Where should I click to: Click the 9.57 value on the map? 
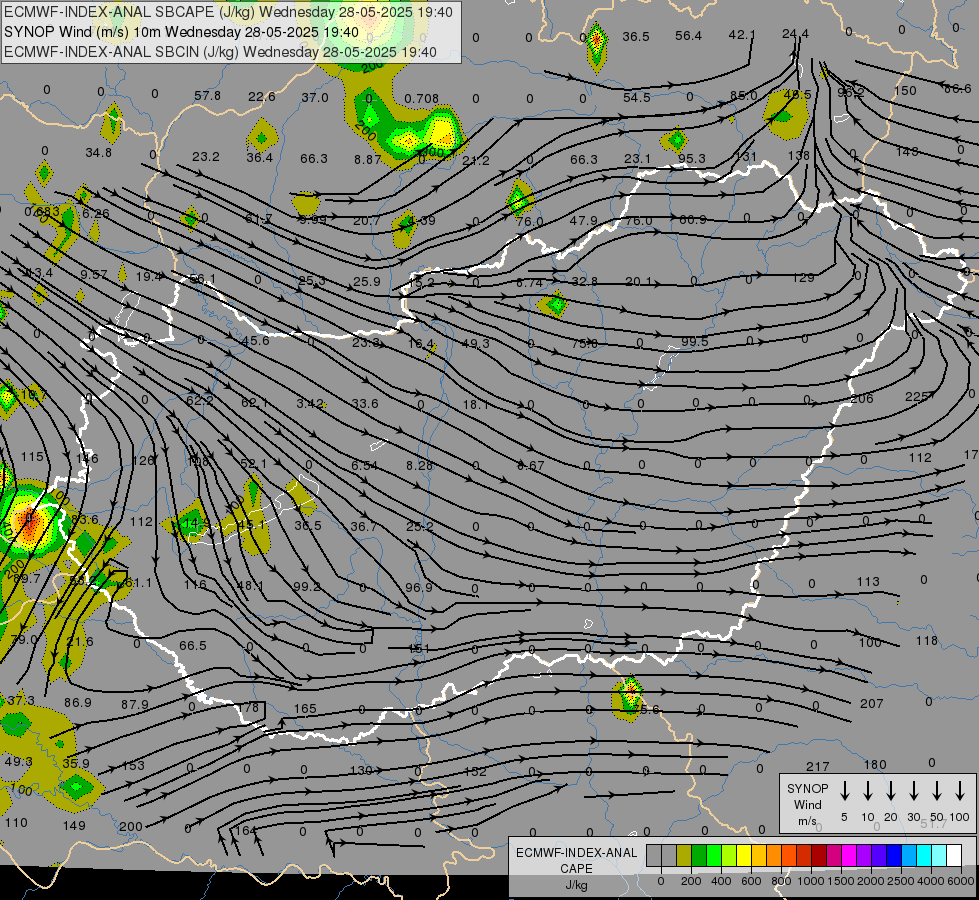point(94,275)
